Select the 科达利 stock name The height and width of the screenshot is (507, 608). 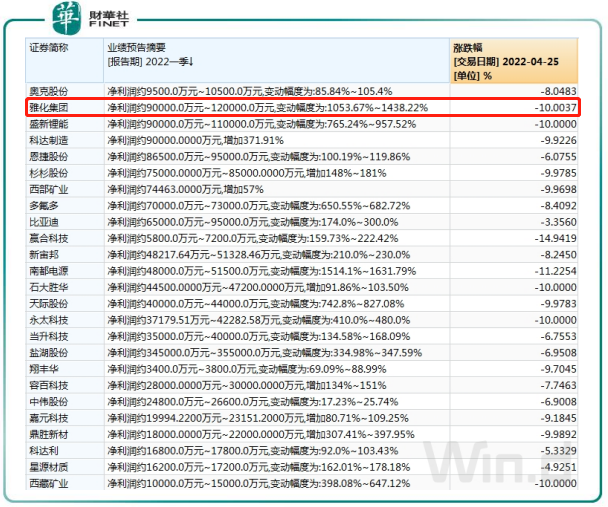point(44,451)
